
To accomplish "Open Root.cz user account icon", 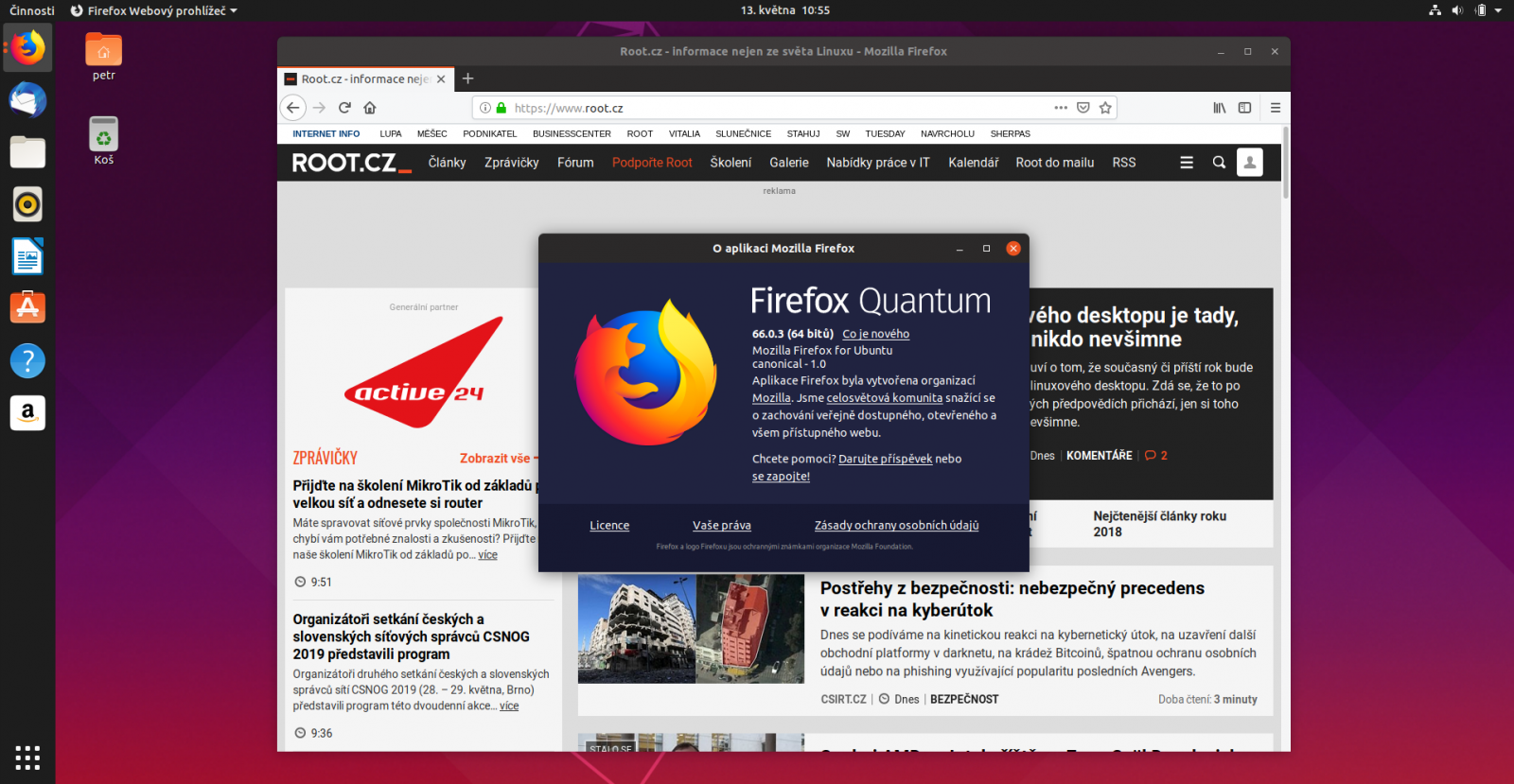I will pyautogui.click(x=1250, y=163).
